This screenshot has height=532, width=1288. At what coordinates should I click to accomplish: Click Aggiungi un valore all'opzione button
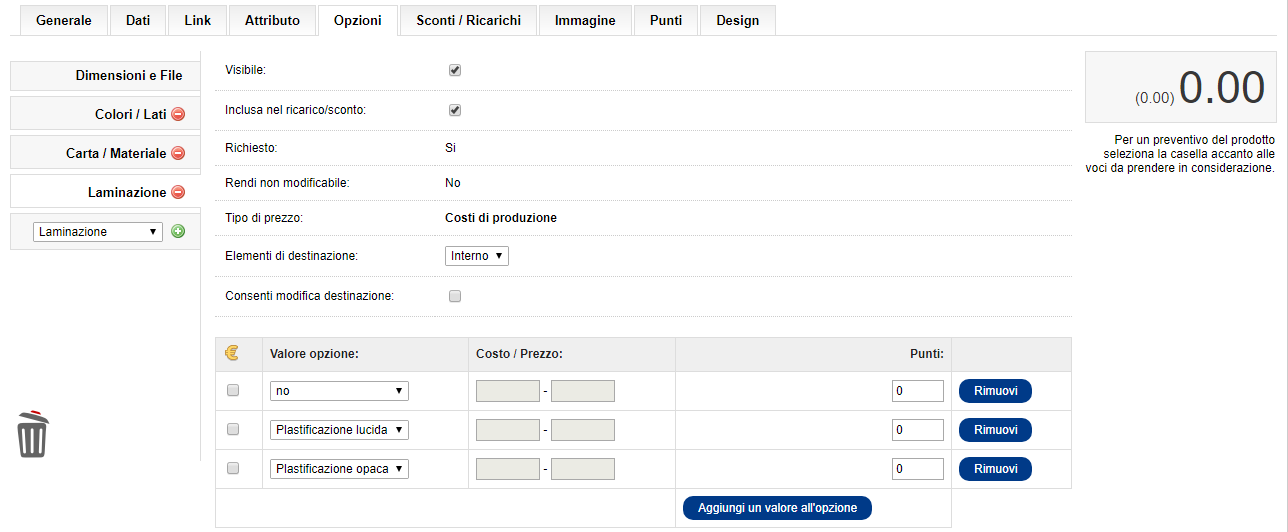pos(778,508)
